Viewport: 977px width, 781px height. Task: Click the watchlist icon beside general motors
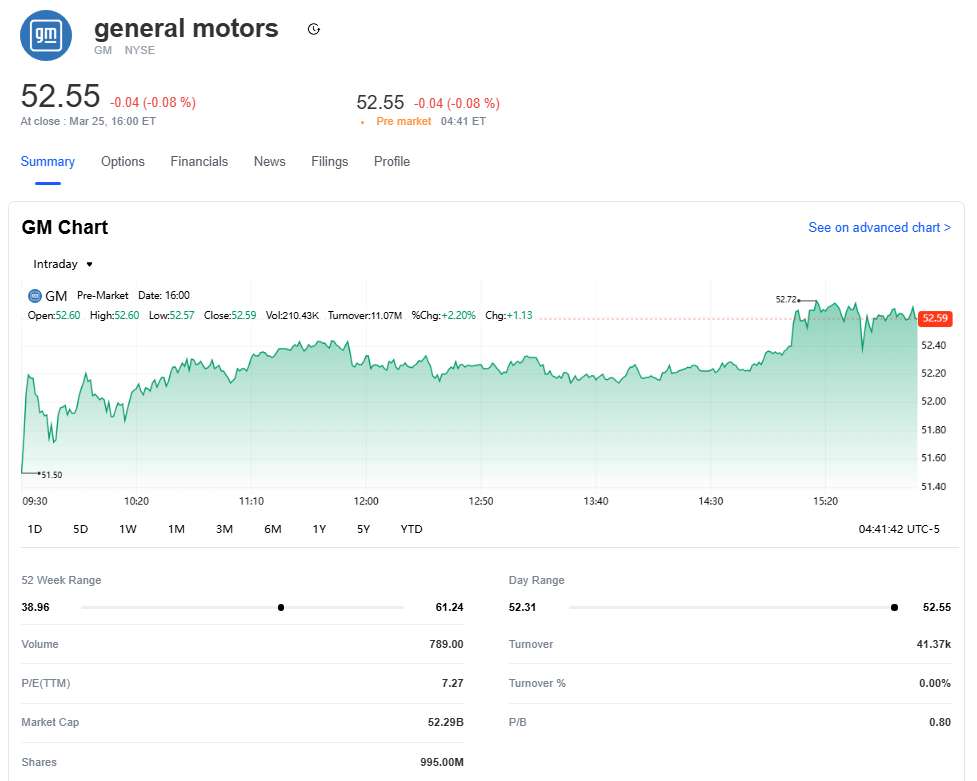[313, 30]
